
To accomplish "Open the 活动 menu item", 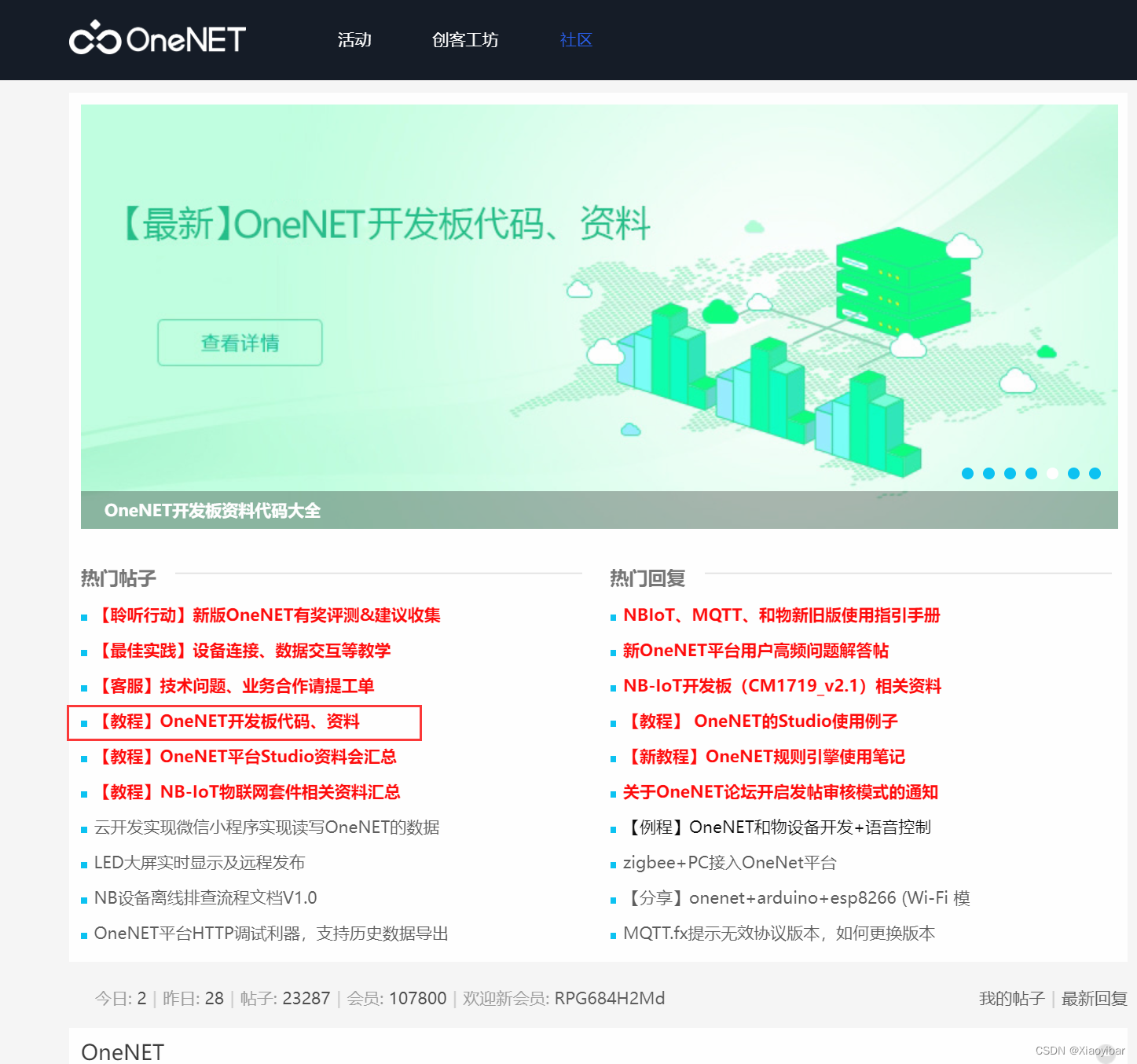I will click(354, 40).
